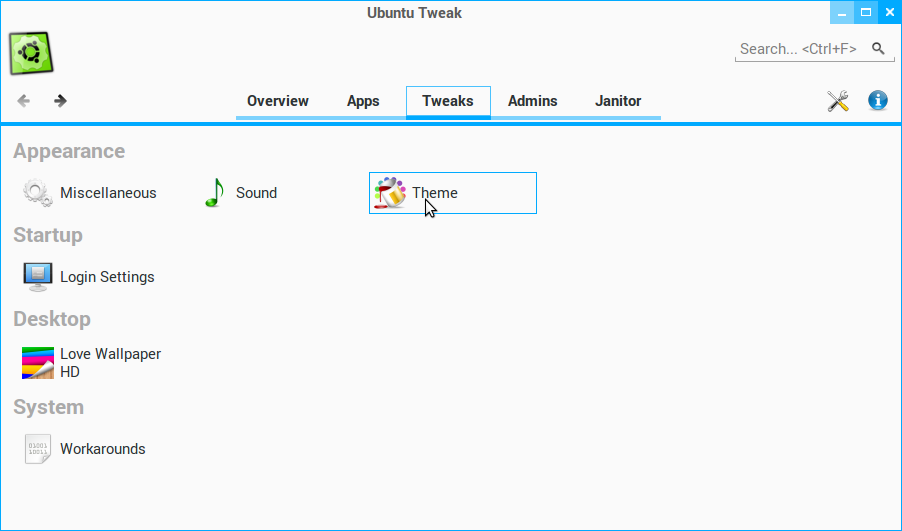Go forward with the right arrow
This screenshot has height=531, width=902.
[x=60, y=100]
